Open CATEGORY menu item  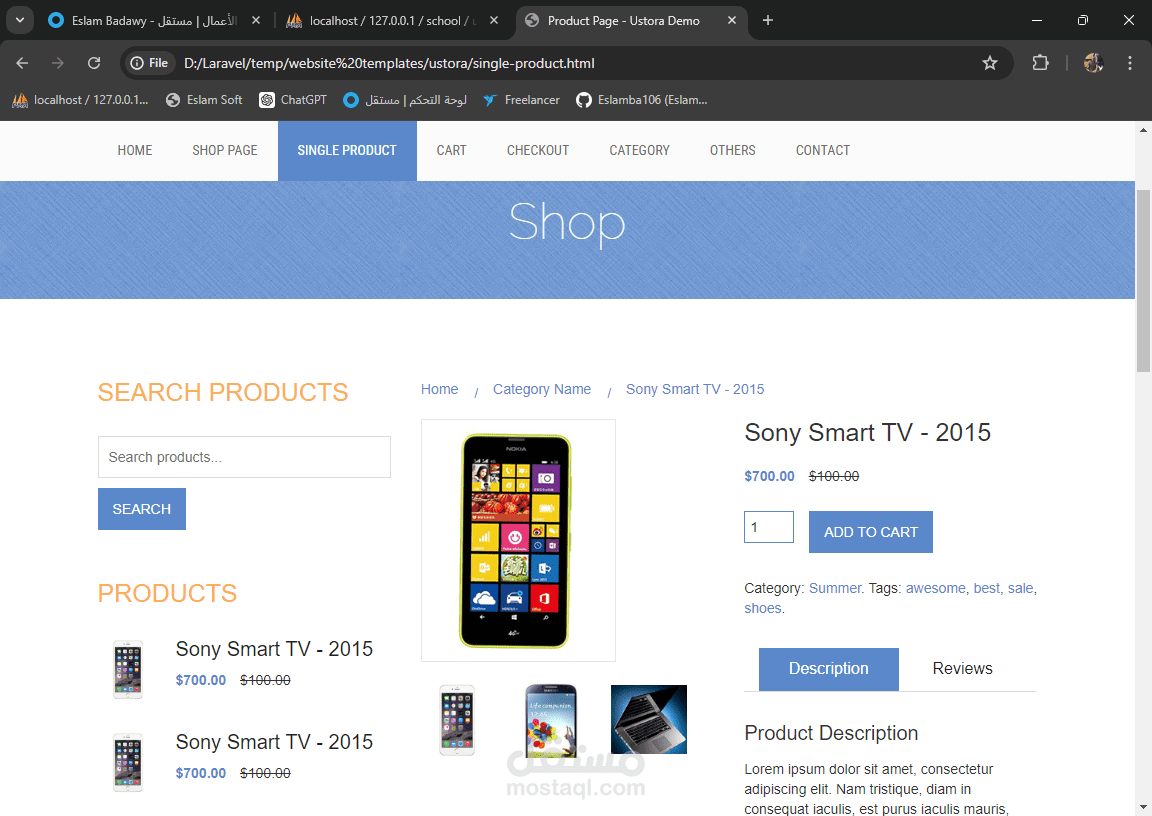click(x=639, y=151)
